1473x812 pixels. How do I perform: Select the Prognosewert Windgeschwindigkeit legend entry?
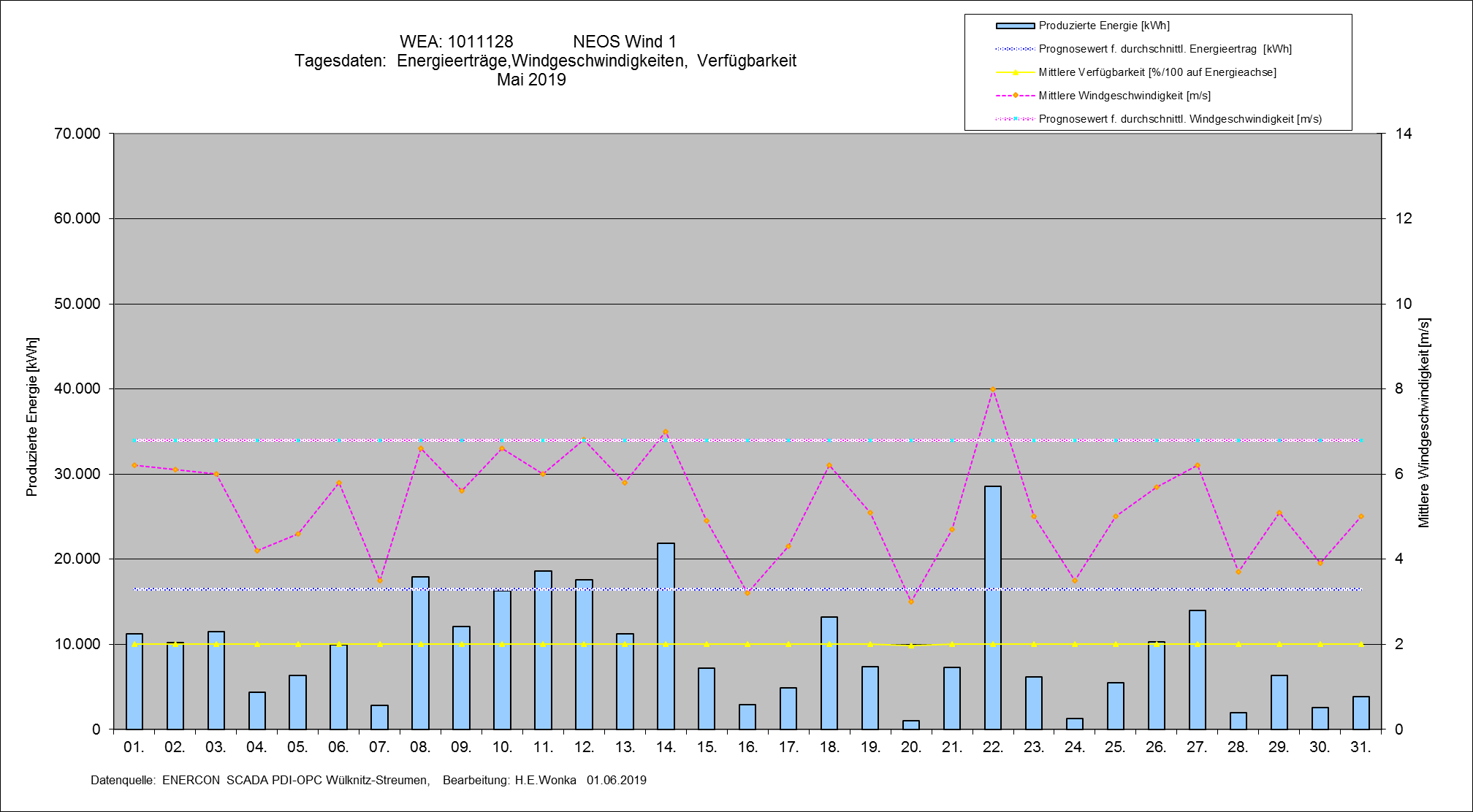coord(1179,119)
